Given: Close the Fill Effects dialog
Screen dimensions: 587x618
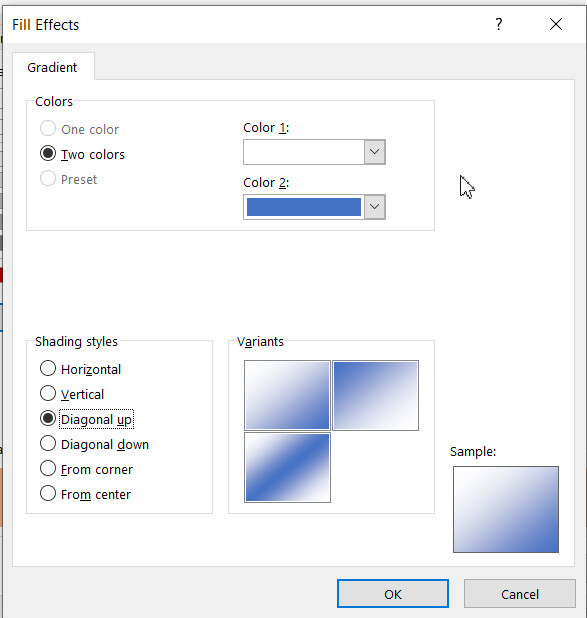Looking at the screenshot, I should 556,24.
